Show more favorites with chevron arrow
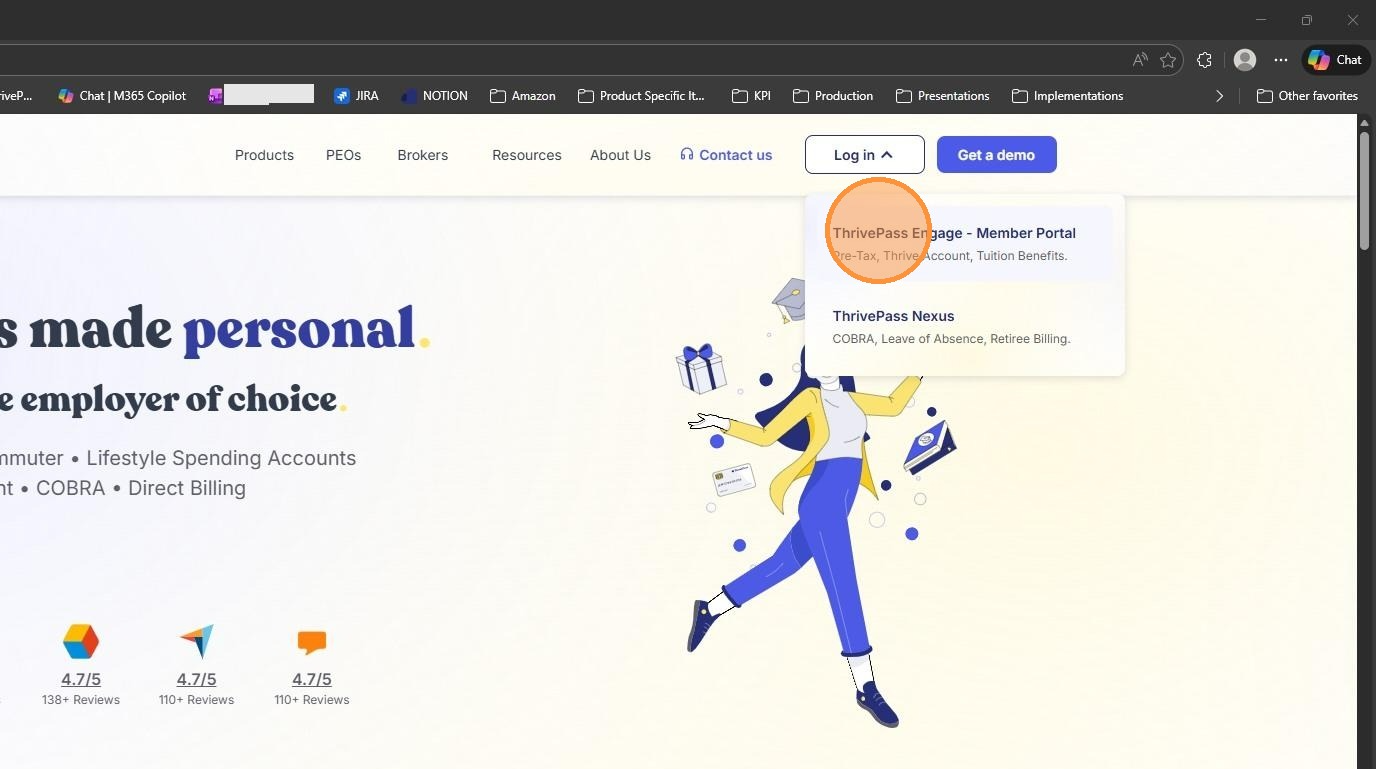This screenshot has width=1376, height=769. tap(1219, 96)
